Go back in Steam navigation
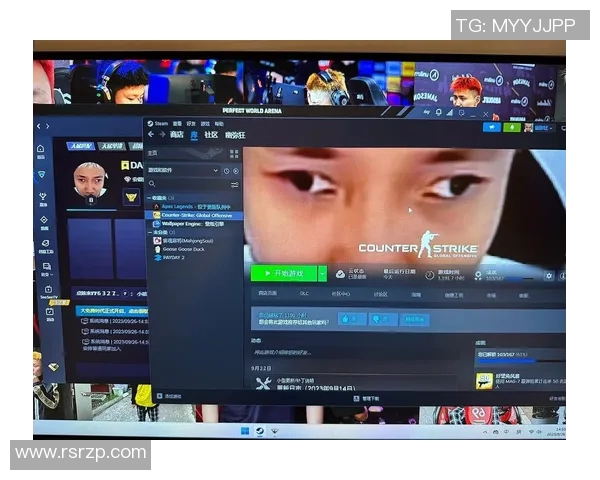600x480 pixels. point(151,134)
